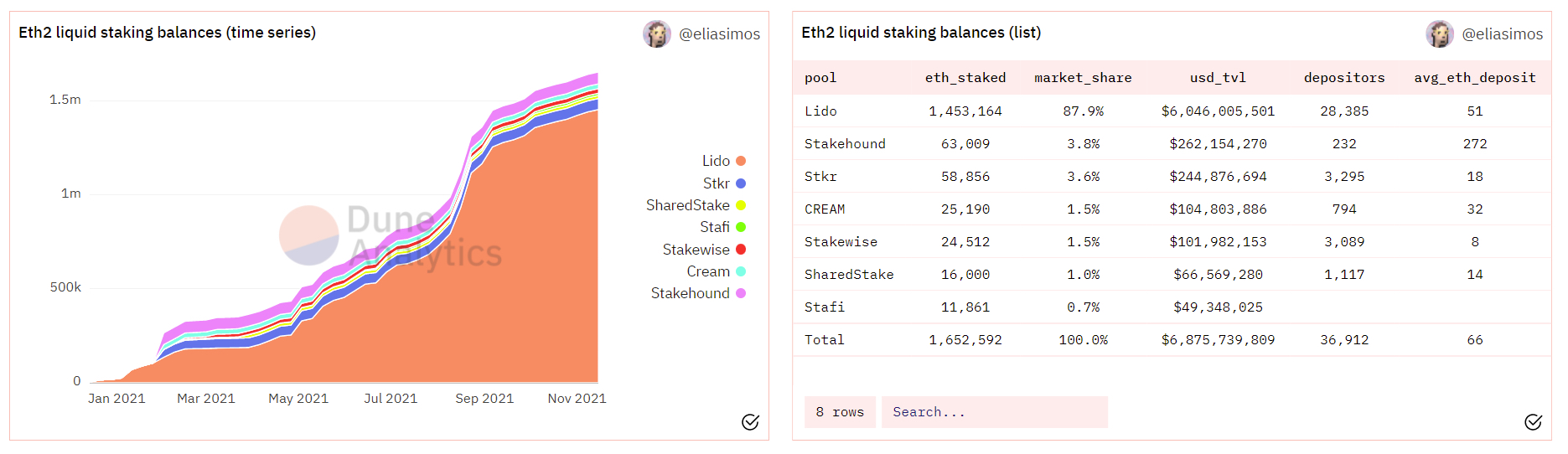
Task: Click the Cream cyan legend dot
Action: pyautogui.click(x=741, y=271)
